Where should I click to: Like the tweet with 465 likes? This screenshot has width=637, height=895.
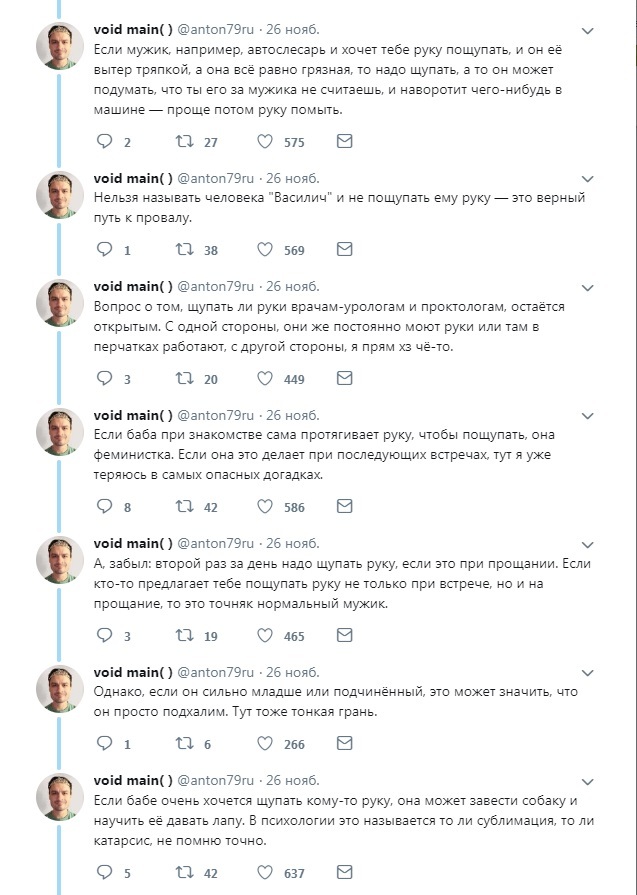(x=265, y=635)
